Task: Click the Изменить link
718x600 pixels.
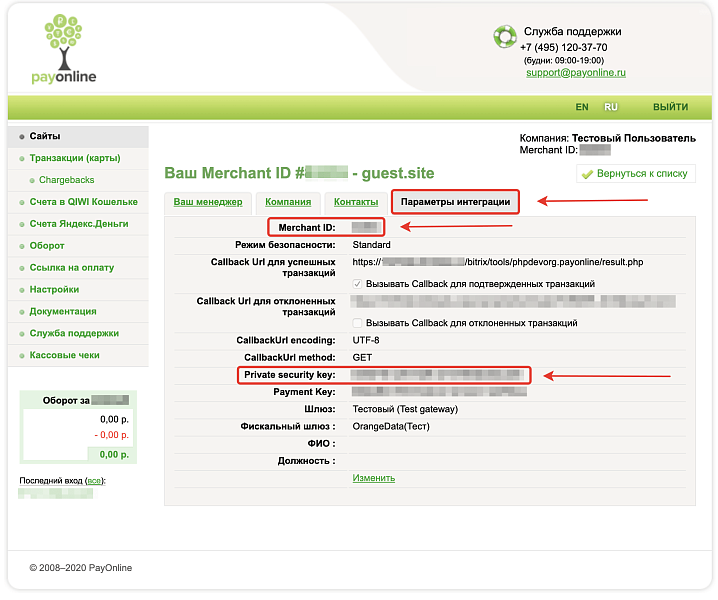Action: tap(374, 478)
